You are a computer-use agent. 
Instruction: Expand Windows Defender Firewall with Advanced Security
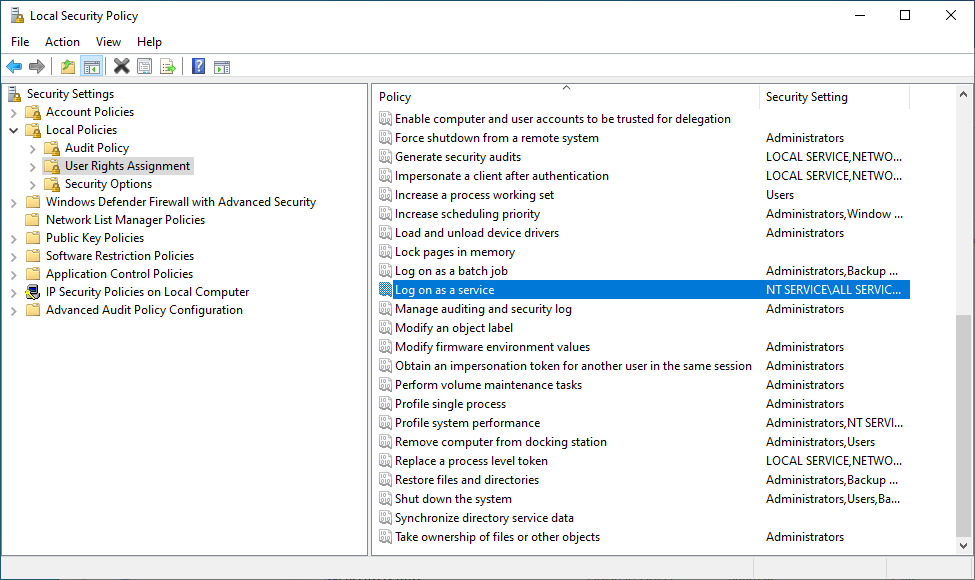14,202
